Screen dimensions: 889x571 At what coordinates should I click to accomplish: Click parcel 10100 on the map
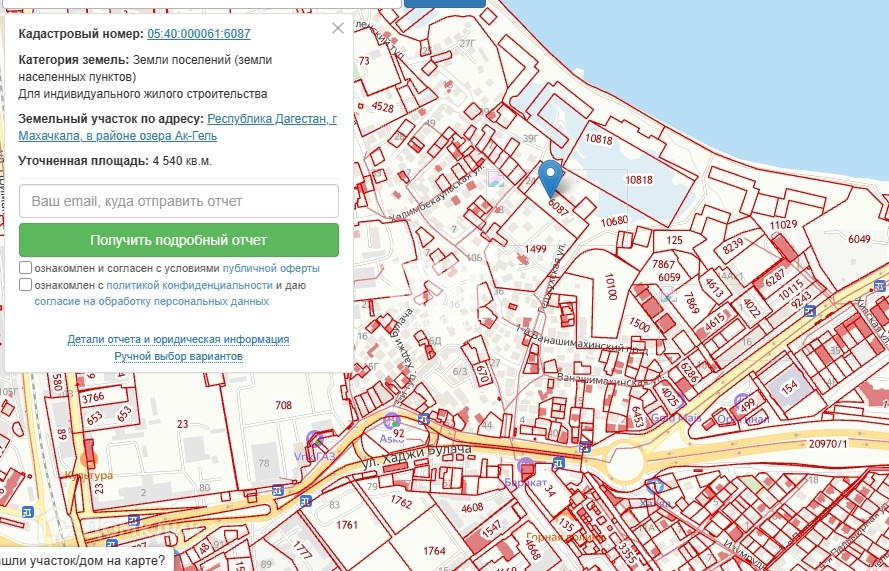point(608,287)
